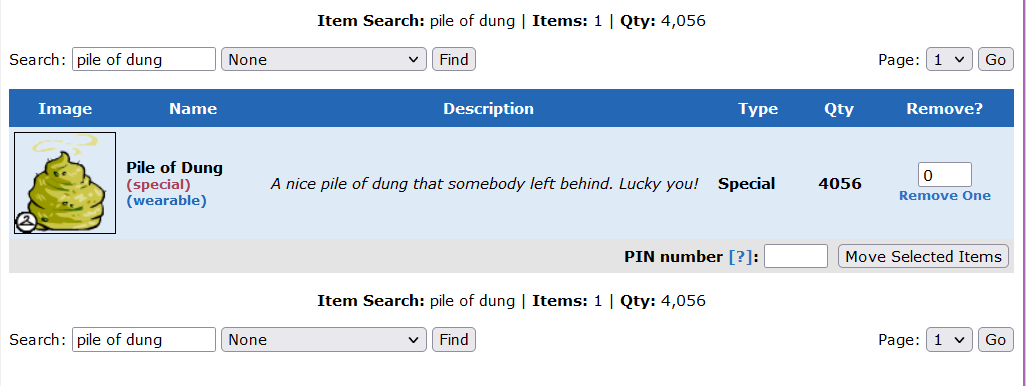Image resolution: width=1026 pixels, height=386 pixels.
Task: Click the Pile of Dung item image
Action: (65, 183)
